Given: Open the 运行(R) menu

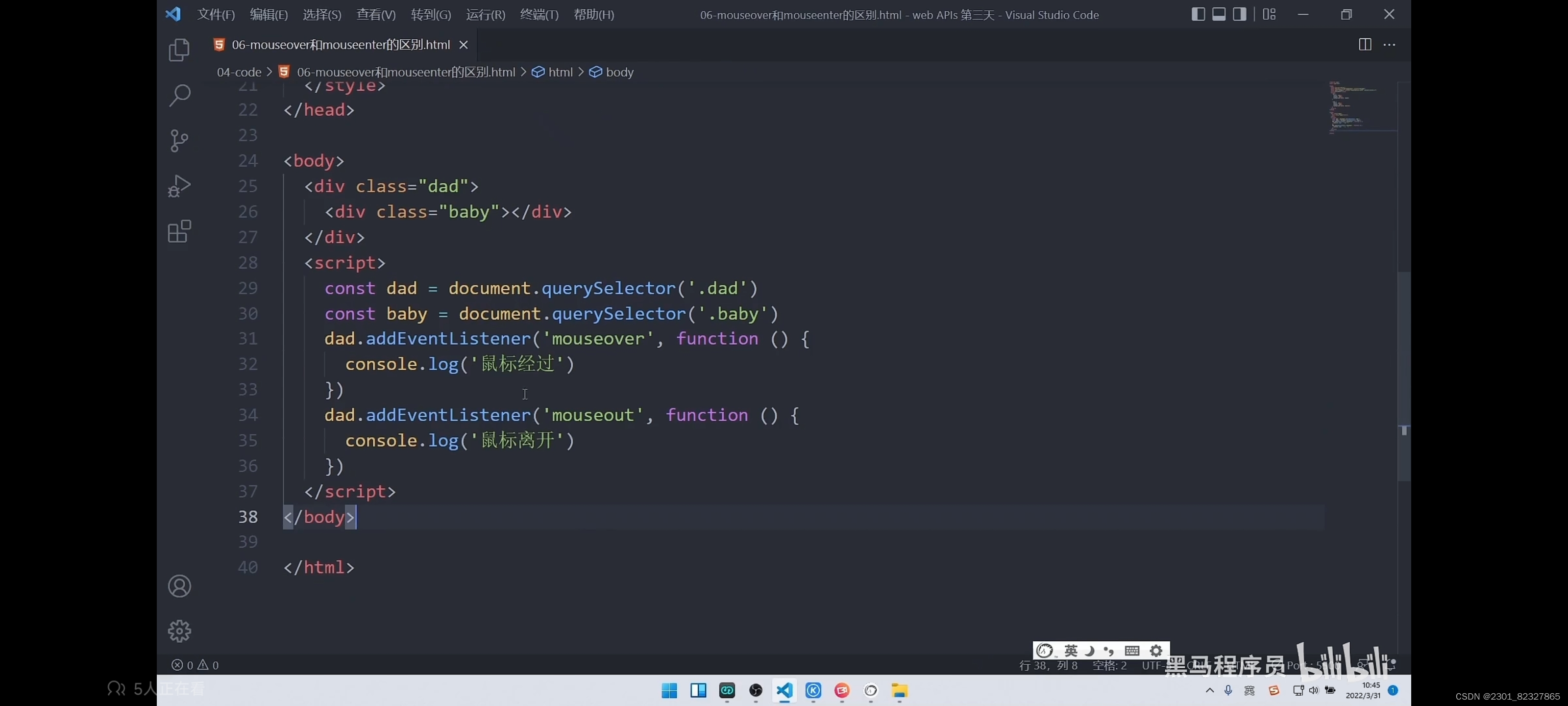Looking at the screenshot, I should click(485, 14).
